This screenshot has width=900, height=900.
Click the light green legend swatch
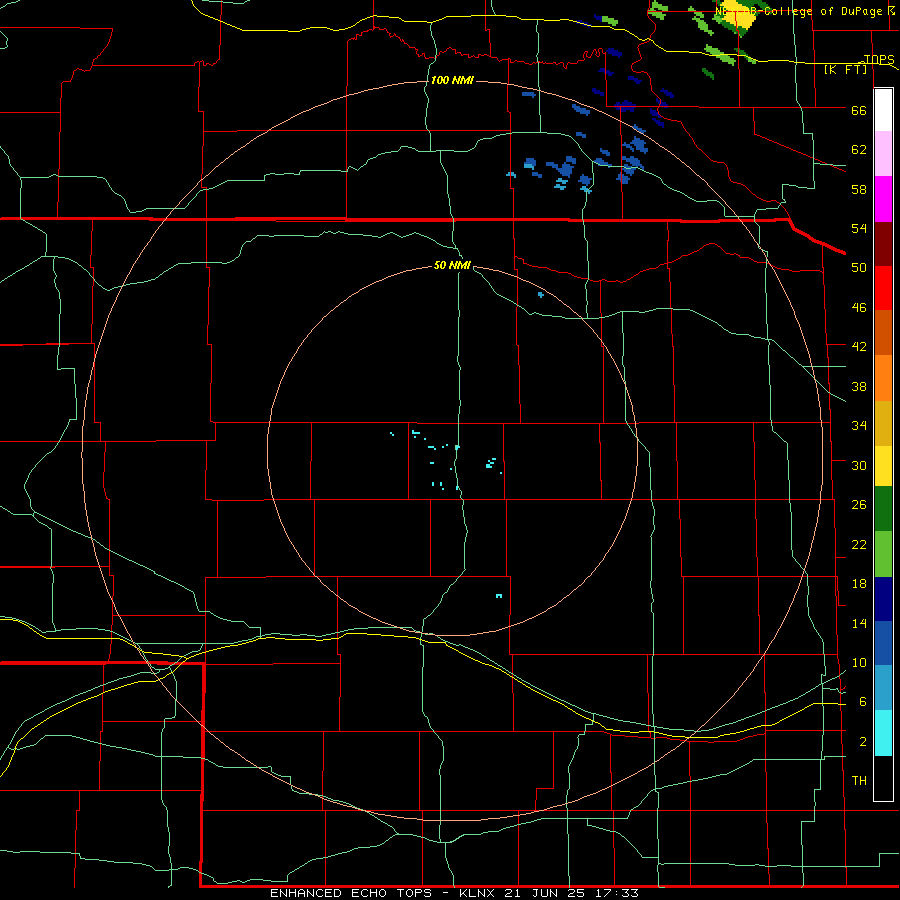click(883, 554)
